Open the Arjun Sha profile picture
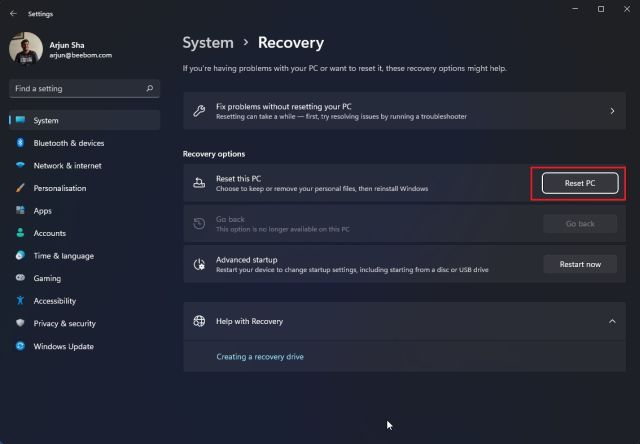640x444 pixels. click(x=26, y=49)
